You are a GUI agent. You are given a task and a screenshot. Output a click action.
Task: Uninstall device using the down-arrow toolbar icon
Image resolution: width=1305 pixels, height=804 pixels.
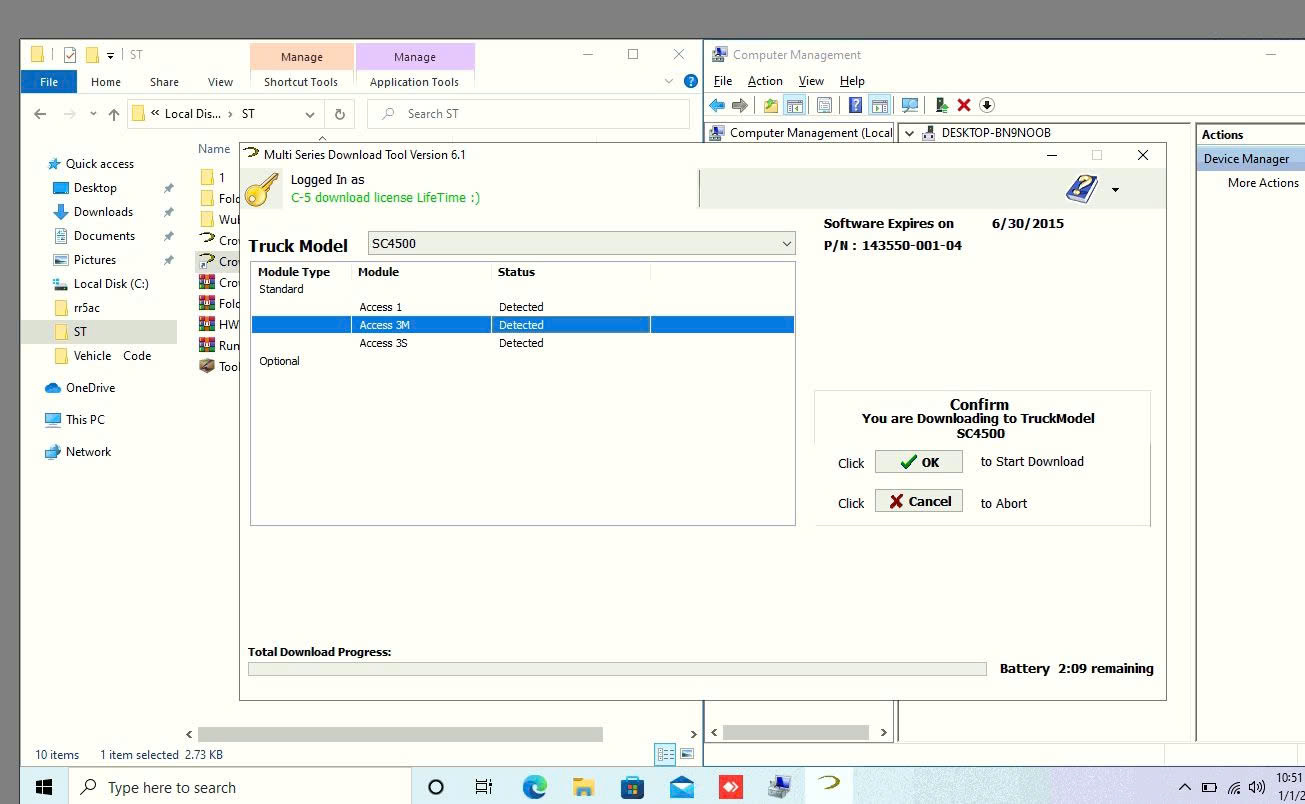(x=987, y=104)
